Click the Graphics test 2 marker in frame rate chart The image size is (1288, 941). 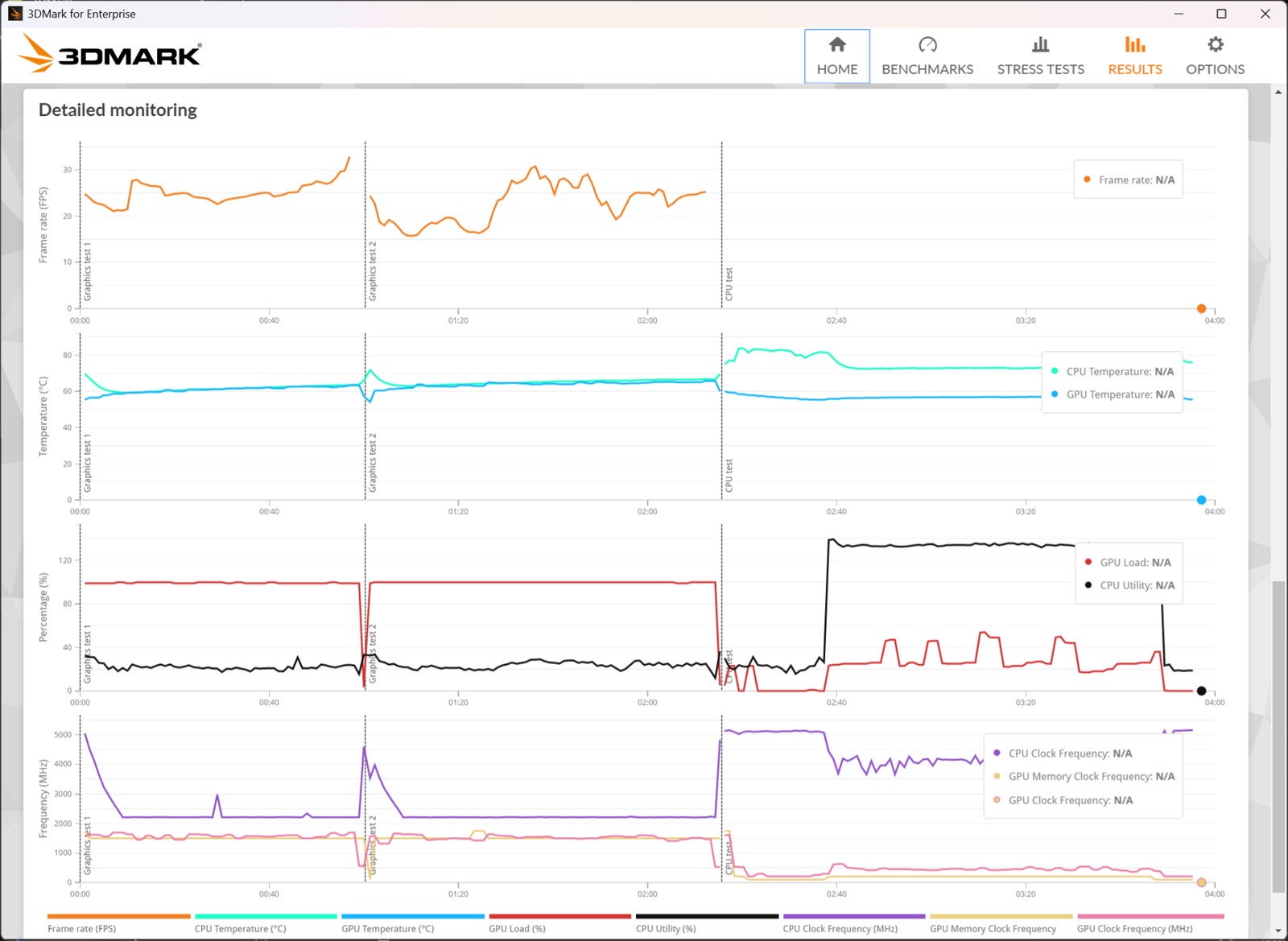click(x=373, y=271)
